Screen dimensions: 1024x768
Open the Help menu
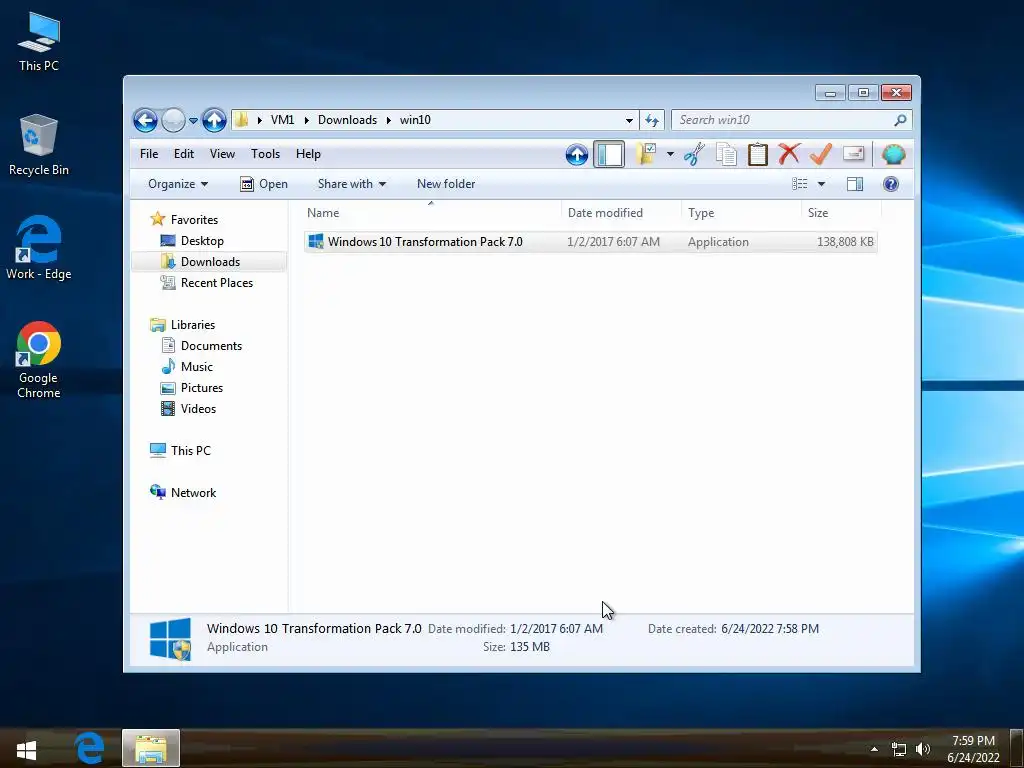click(308, 154)
